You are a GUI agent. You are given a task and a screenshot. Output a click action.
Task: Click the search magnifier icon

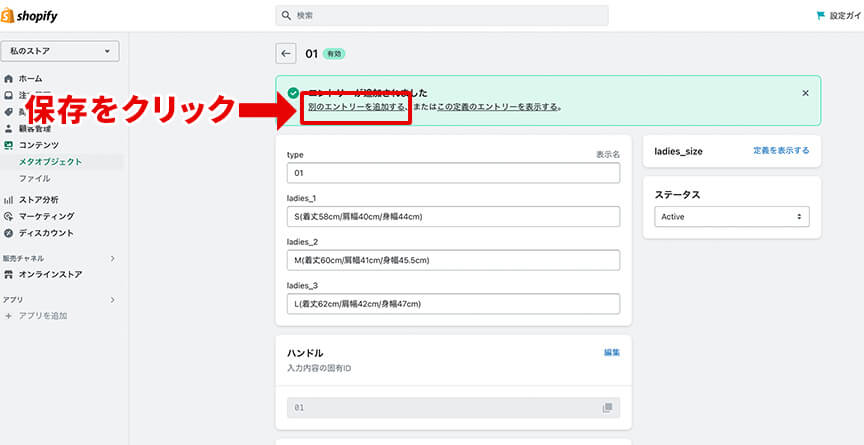285,16
